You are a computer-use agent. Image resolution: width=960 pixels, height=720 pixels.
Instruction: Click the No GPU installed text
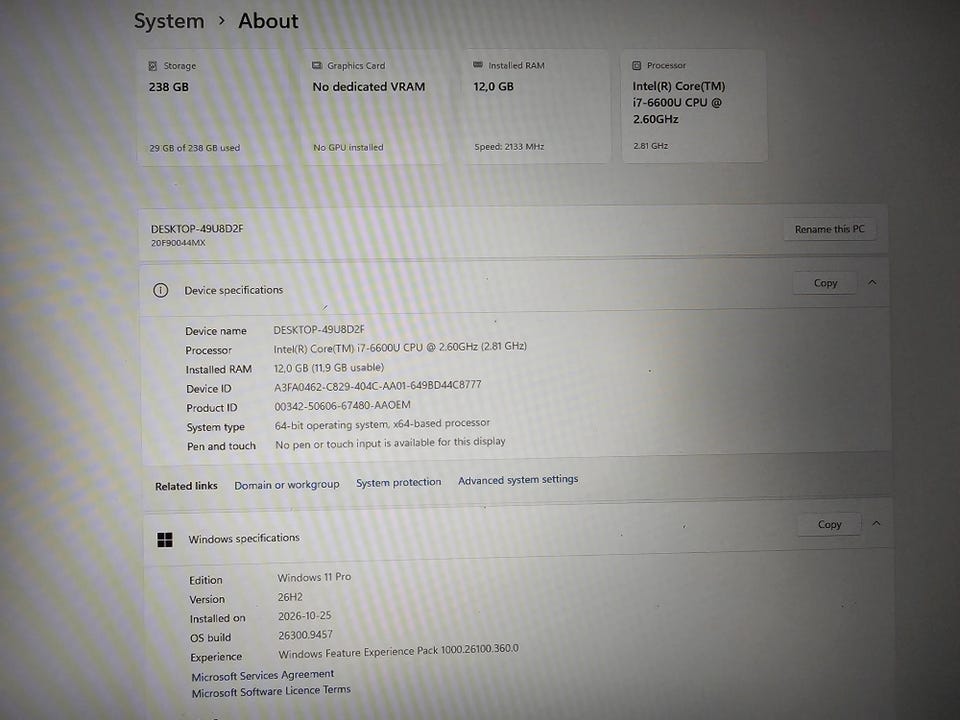[348, 148]
